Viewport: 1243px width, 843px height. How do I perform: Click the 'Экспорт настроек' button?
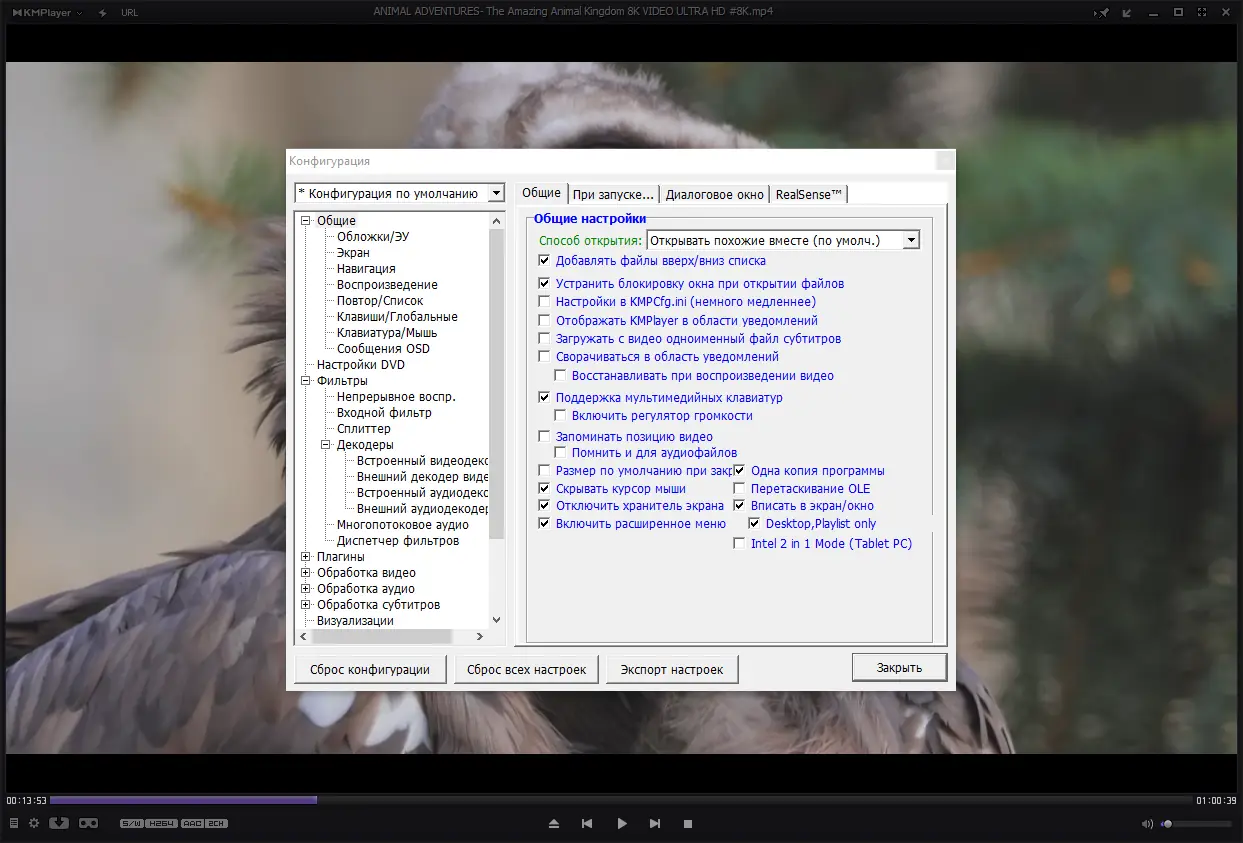click(x=671, y=668)
